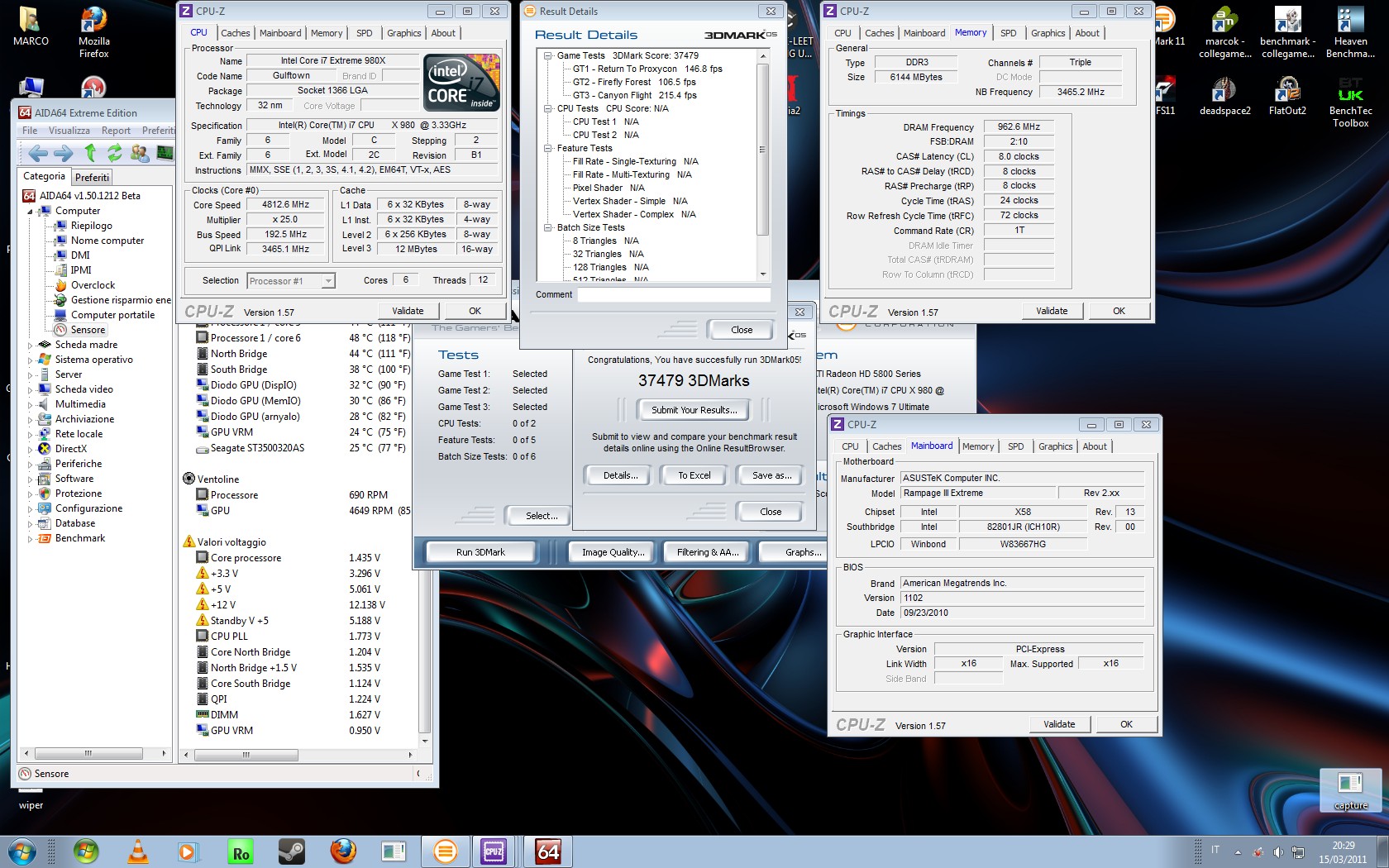
Task: Open Firefox from the taskbar
Action: click(343, 851)
